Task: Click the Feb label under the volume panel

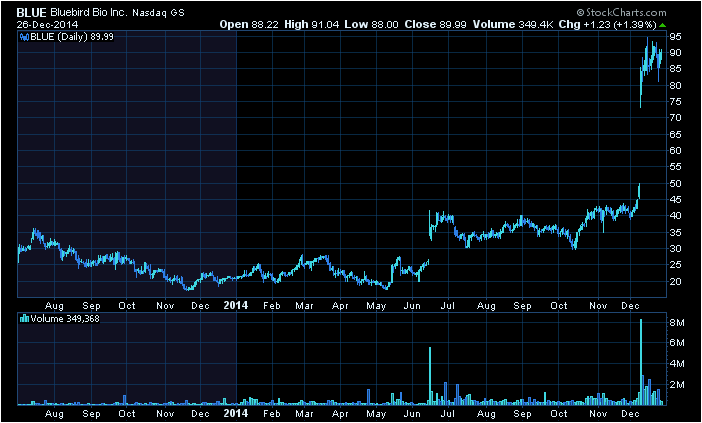Action: 272,414
